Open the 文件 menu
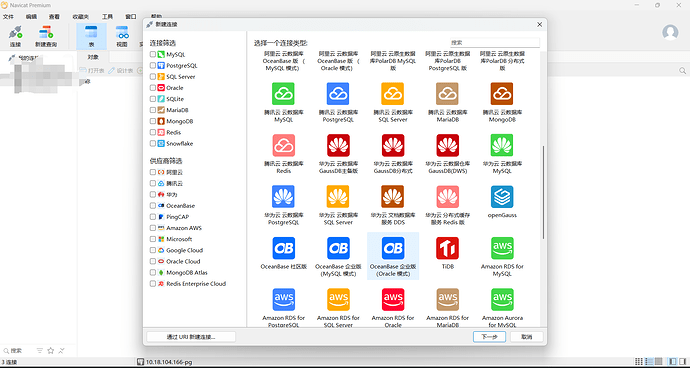This screenshot has width=690, height=368. 8,17
